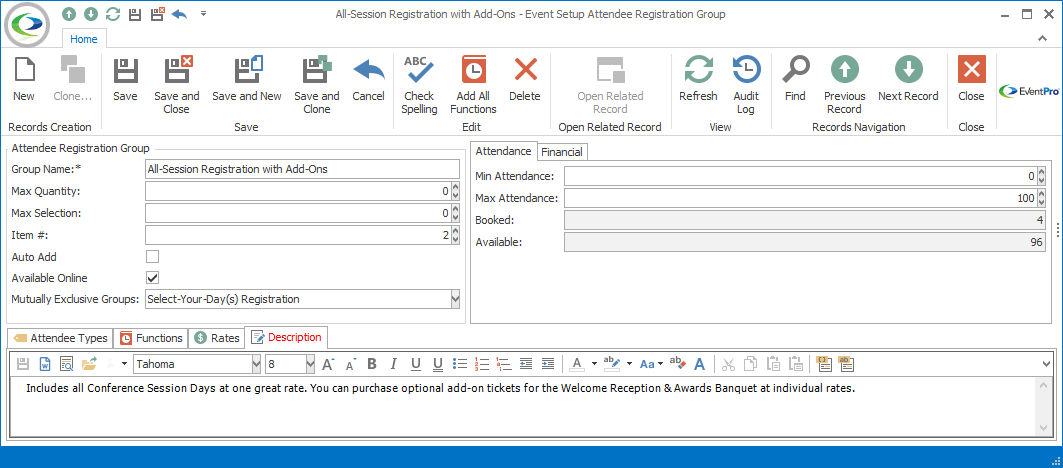
Task: Click Show All Field Codes icon
Action: pyautogui.click(x=824, y=364)
